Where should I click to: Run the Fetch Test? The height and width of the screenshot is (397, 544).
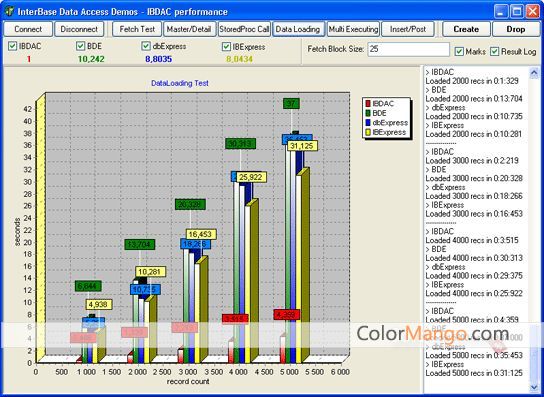[137, 29]
